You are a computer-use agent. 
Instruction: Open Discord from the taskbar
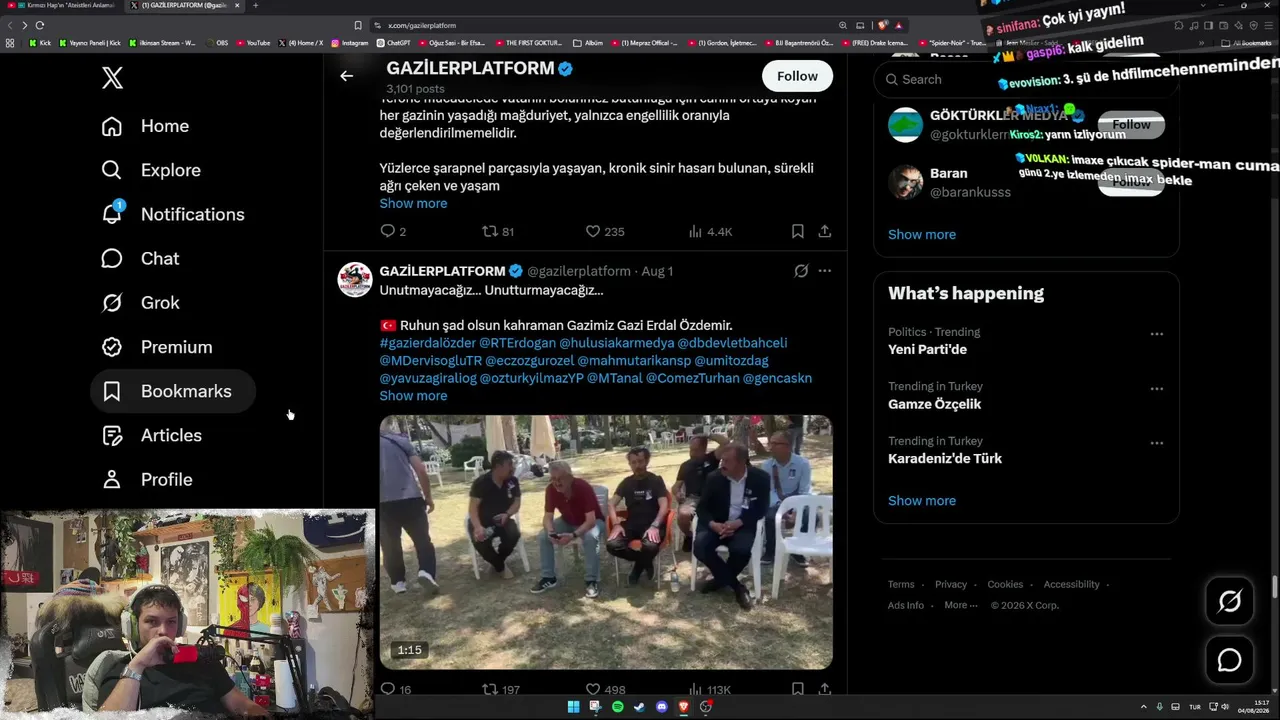click(661, 707)
